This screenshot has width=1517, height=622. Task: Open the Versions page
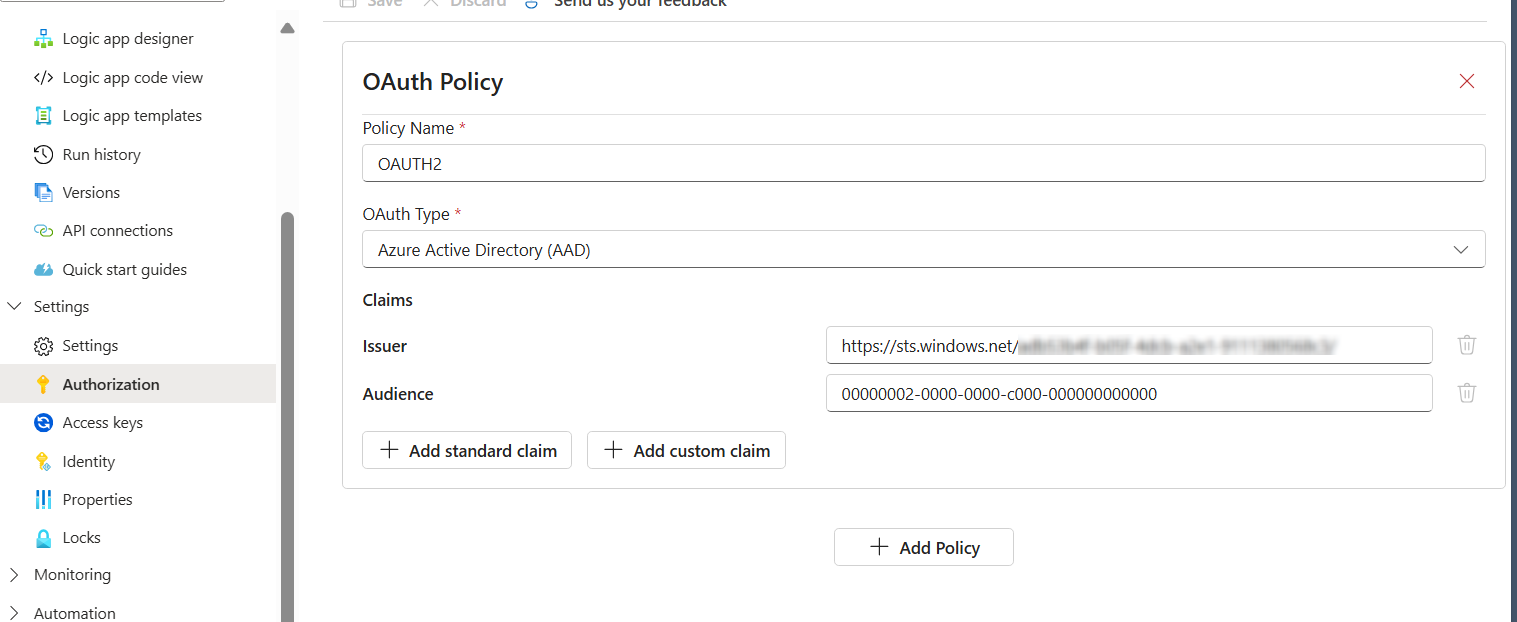click(91, 192)
